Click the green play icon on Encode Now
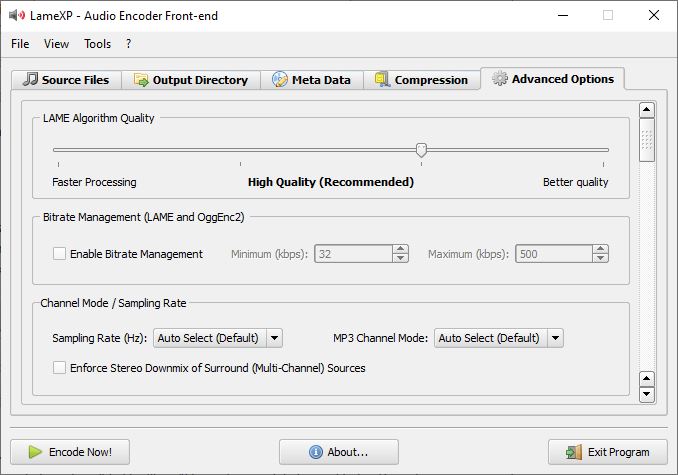678x475 pixels. tap(35, 452)
